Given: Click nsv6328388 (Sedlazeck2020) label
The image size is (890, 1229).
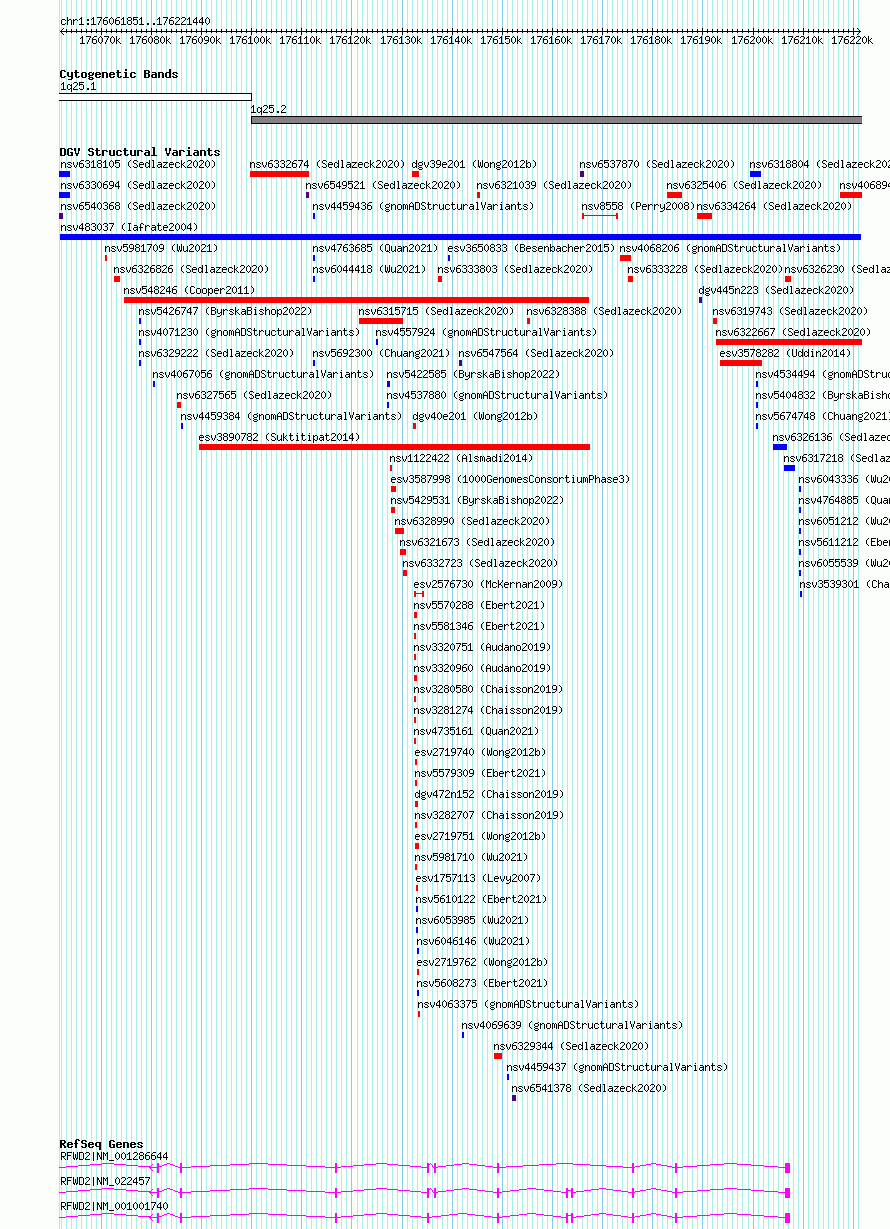Looking at the screenshot, I should 605,311.
